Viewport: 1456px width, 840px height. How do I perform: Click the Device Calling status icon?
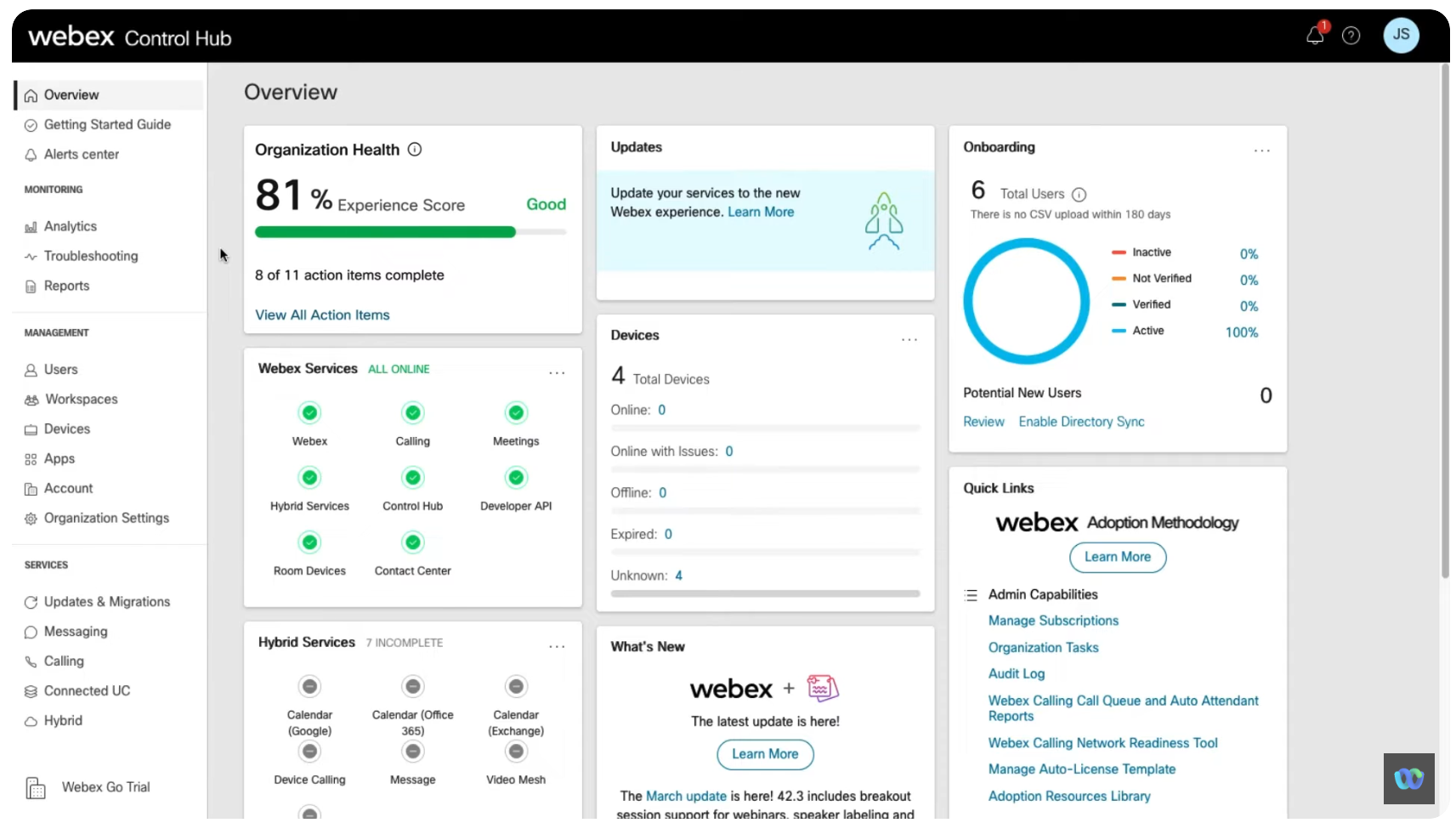(x=309, y=752)
